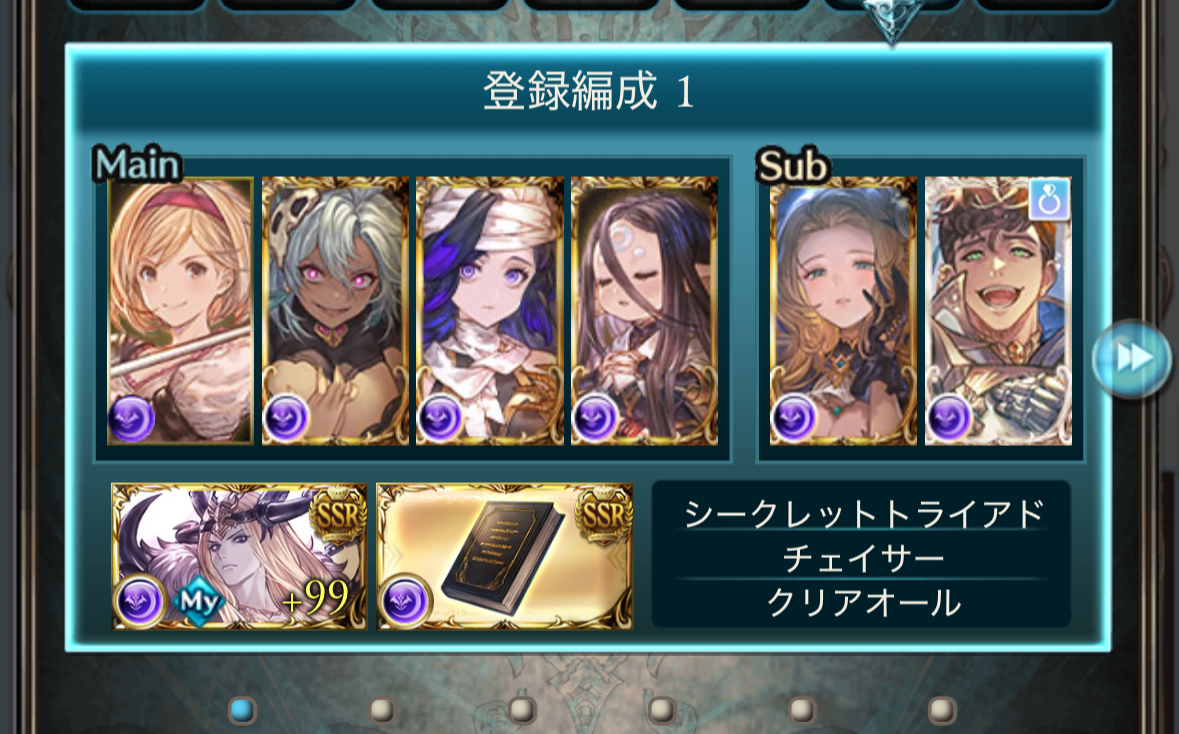Select the チェイサー skill
This screenshot has height=734, width=1179.
tap(863, 559)
